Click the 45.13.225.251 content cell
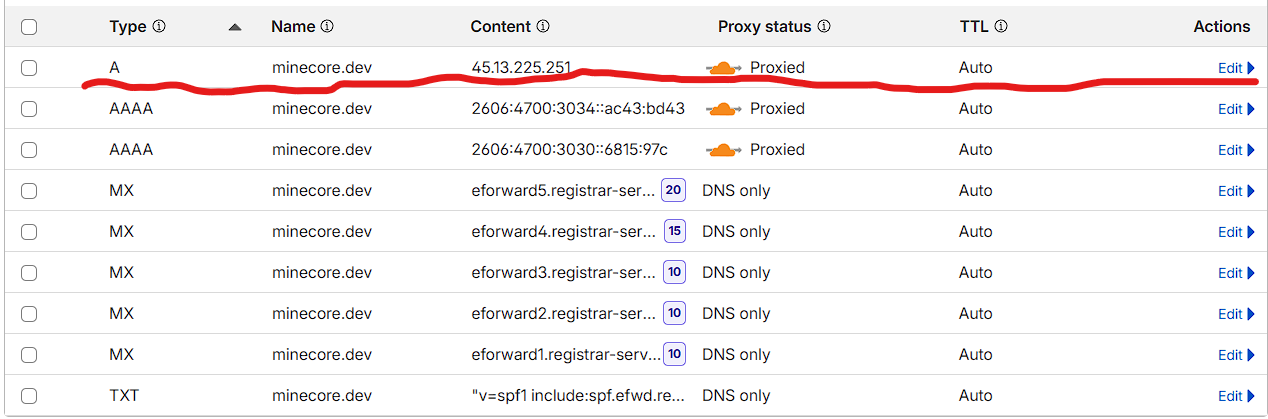Image resolution: width=1268 pixels, height=419 pixels. point(521,68)
